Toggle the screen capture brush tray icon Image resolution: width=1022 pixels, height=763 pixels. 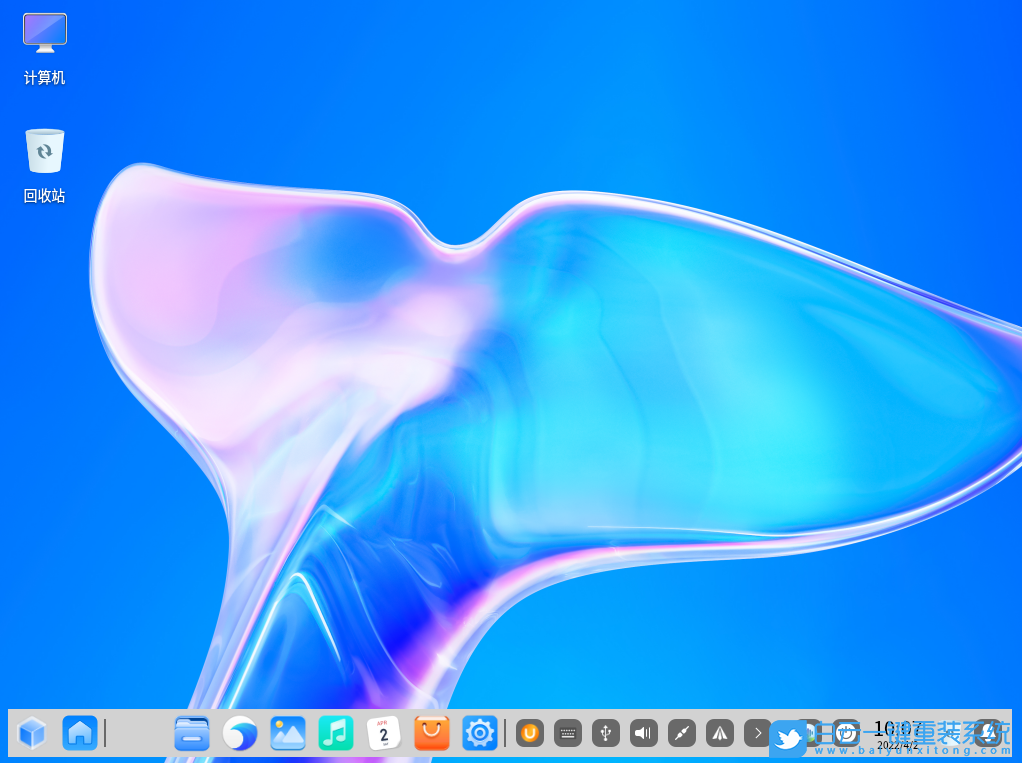pyautogui.click(x=681, y=733)
